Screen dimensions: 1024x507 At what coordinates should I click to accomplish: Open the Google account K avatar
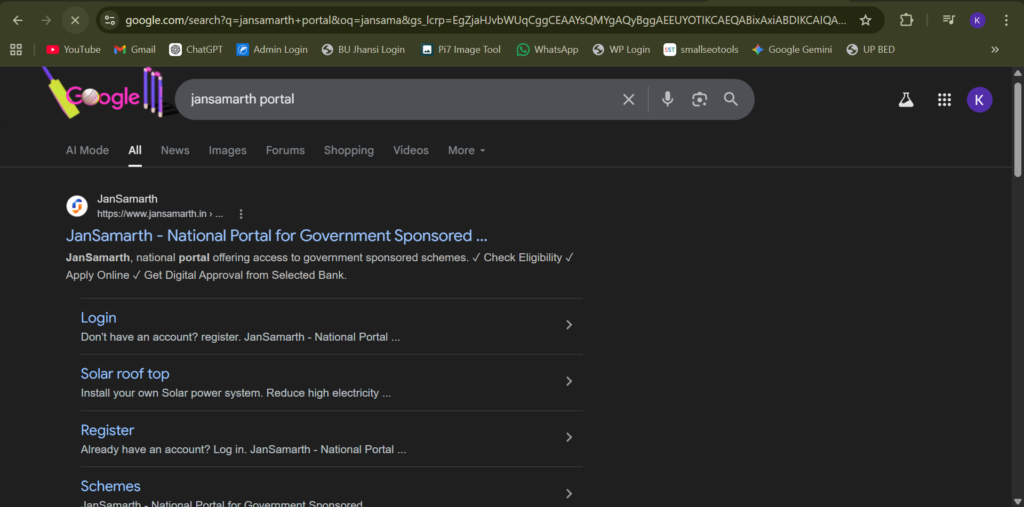click(980, 99)
